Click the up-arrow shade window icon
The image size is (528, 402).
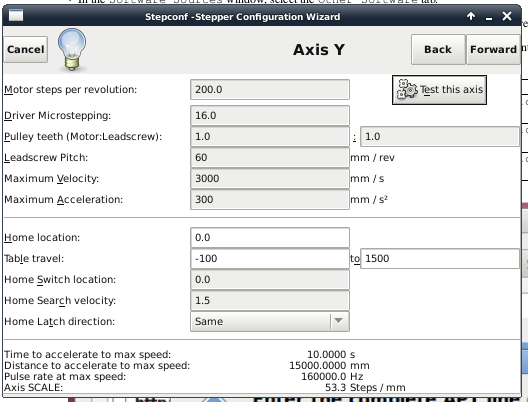(471, 16)
